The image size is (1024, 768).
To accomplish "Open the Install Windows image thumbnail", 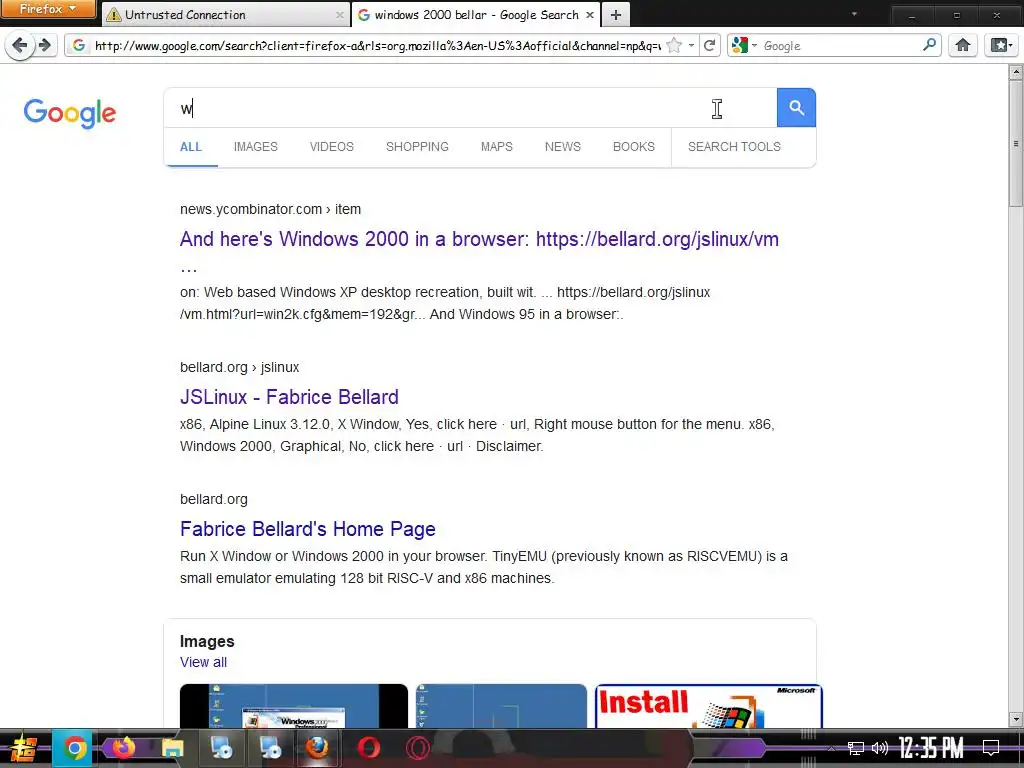I will pos(709,706).
